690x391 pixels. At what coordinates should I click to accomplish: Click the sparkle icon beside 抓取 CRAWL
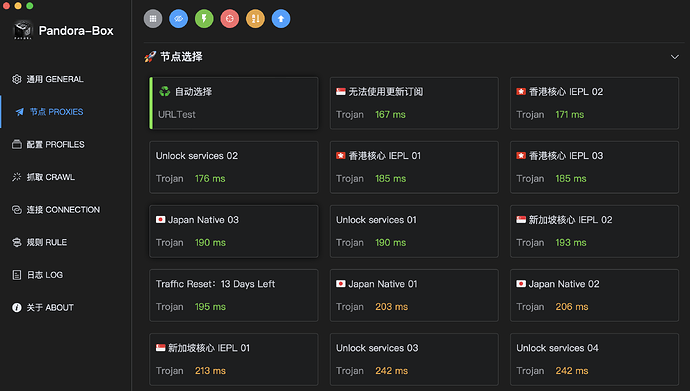(17, 177)
